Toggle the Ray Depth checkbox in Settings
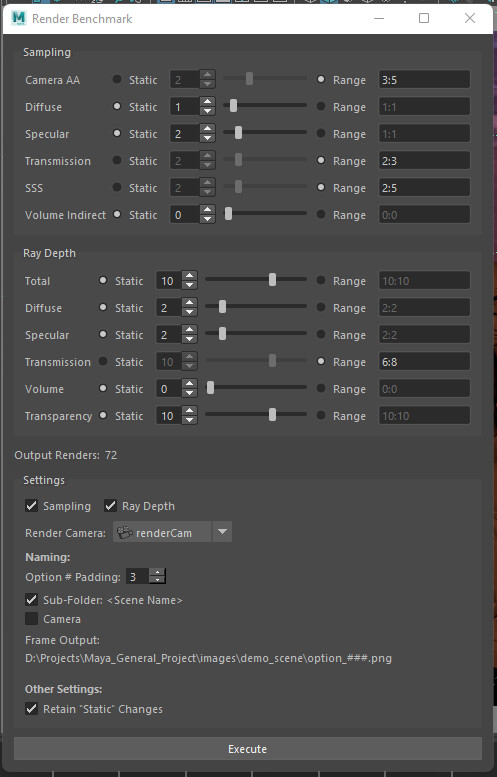 (110, 506)
